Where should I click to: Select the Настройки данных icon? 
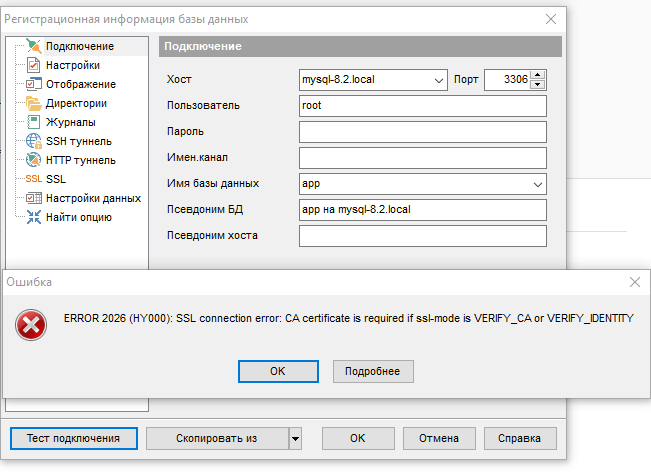[x=33, y=198]
